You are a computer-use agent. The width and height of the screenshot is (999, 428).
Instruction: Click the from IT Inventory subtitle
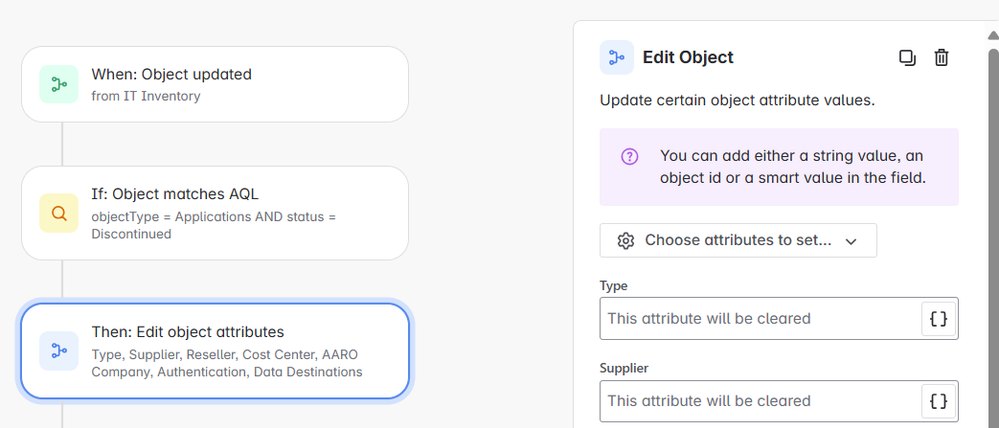(x=146, y=96)
